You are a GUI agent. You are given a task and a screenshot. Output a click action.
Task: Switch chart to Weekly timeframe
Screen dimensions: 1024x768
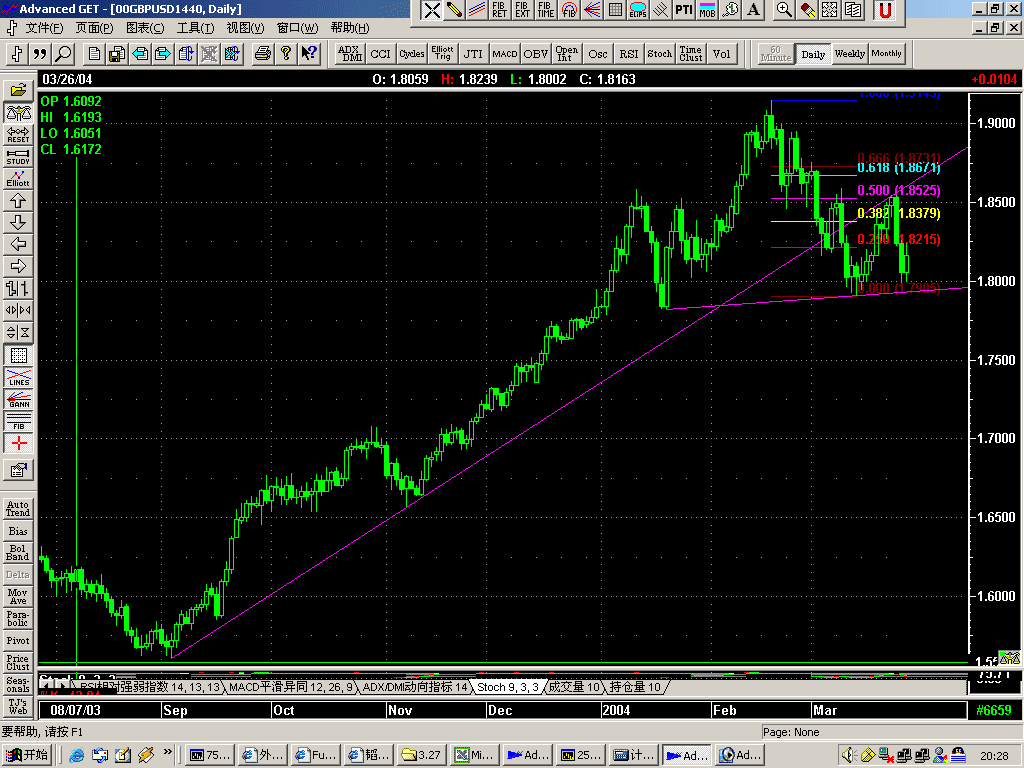pos(850,54)
